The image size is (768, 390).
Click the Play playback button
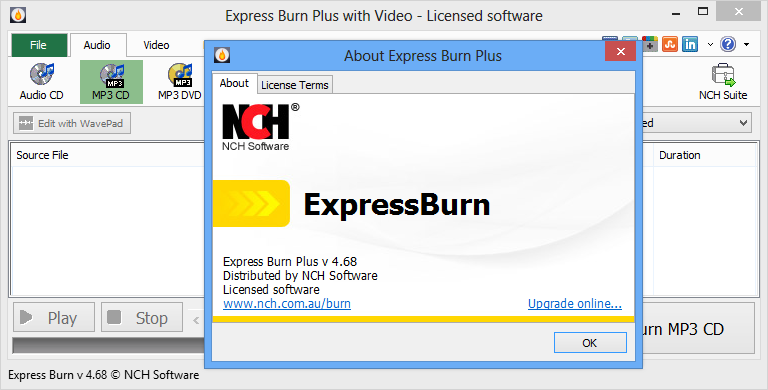53,317
